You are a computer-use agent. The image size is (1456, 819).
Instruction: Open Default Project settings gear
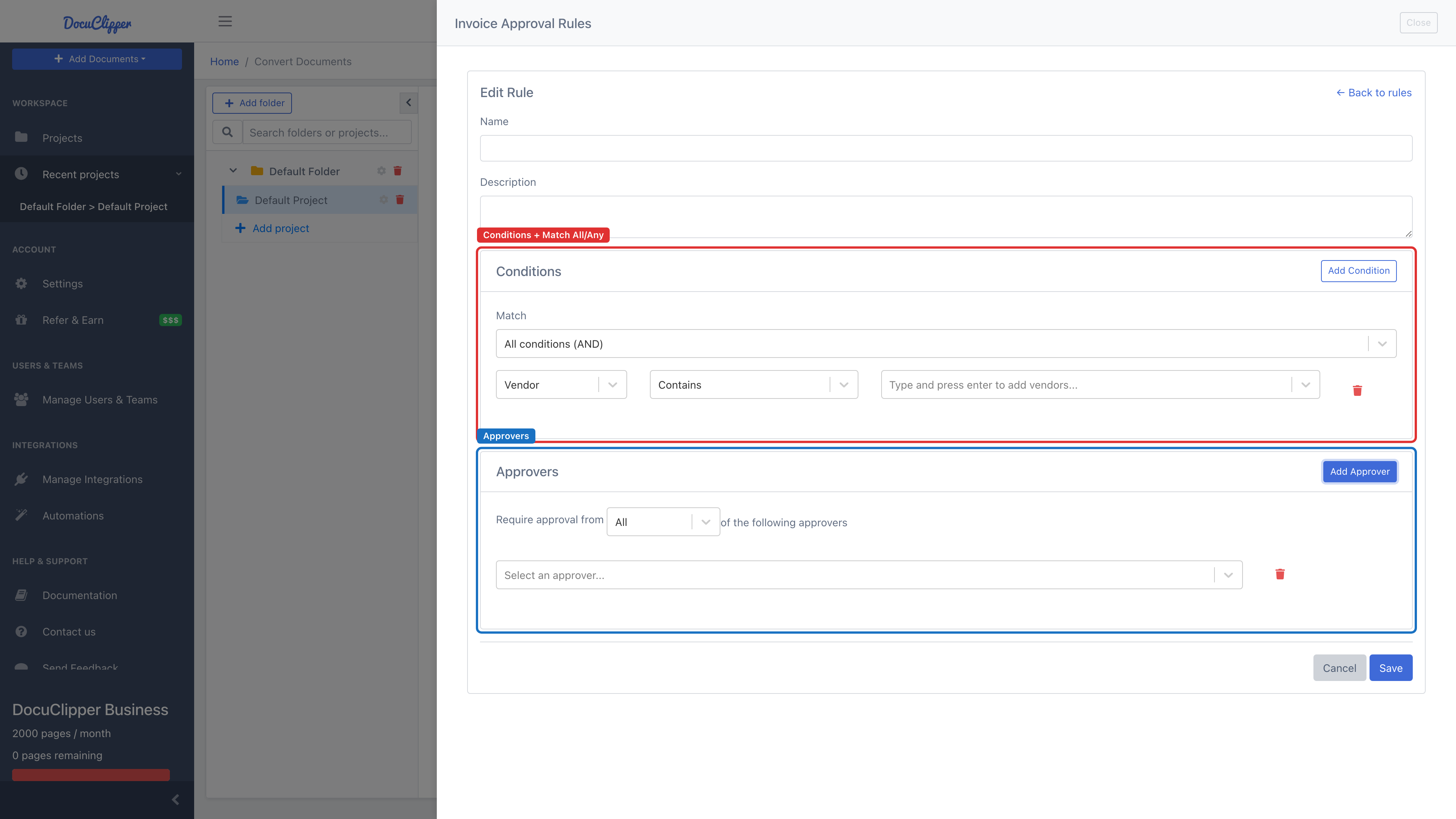(x=384, y=199)
